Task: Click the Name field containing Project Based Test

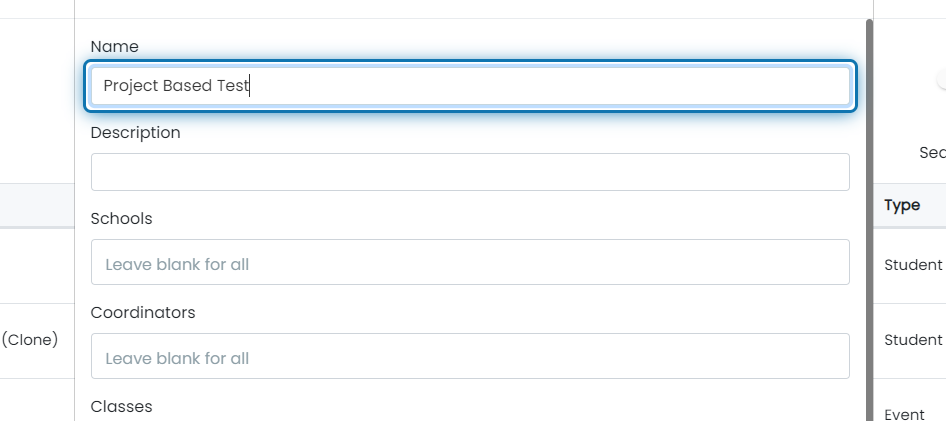Action: (470, 86)
